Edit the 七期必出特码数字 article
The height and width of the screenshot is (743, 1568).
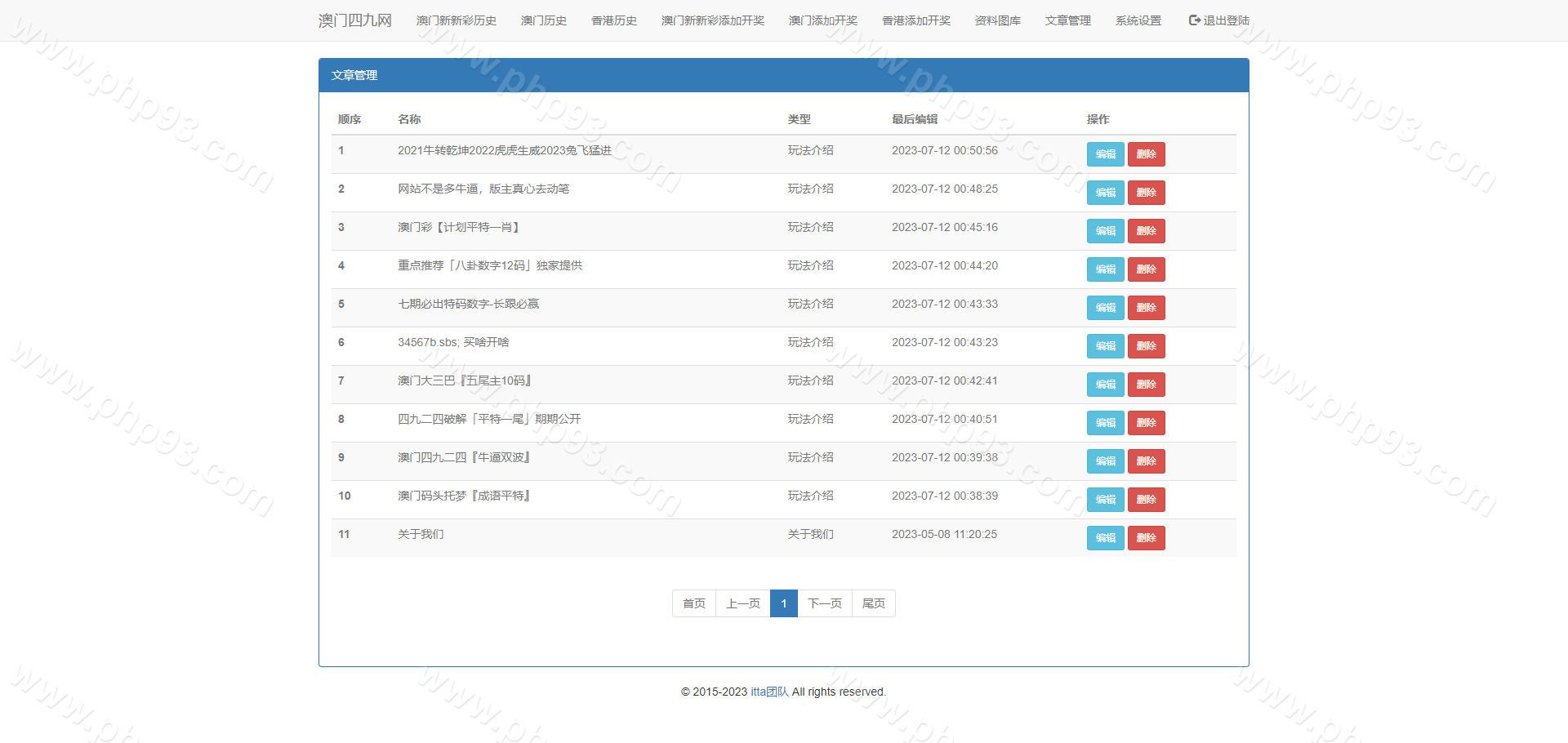1105,308
